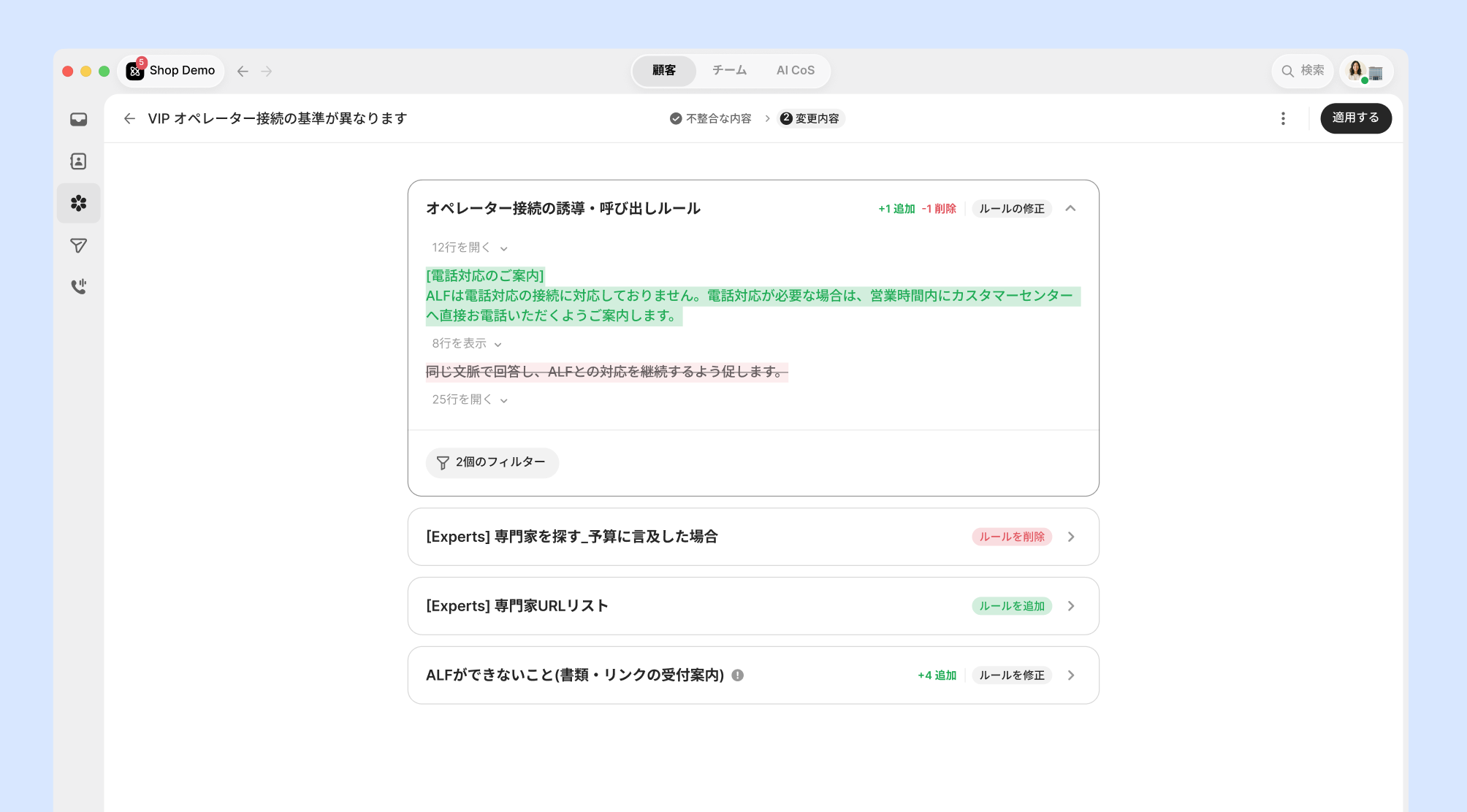Viewport: 1467px width, 812px height.
Task: Expand the [Experts] 専門家URLリスト rule
Action: coord(1071,606)
